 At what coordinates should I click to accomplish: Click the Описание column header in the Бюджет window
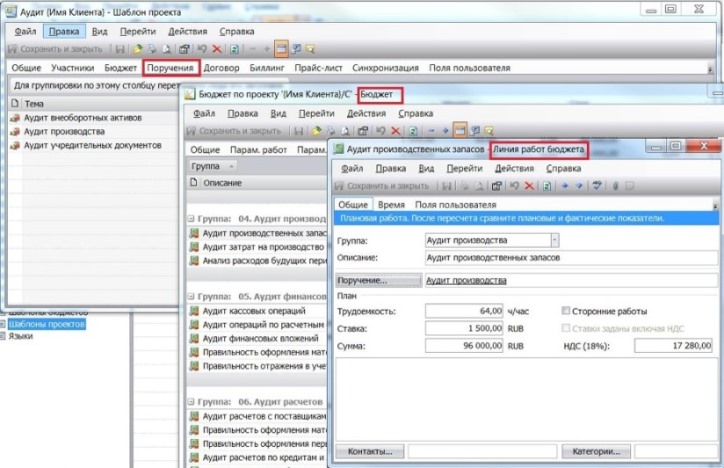point(222,183)
